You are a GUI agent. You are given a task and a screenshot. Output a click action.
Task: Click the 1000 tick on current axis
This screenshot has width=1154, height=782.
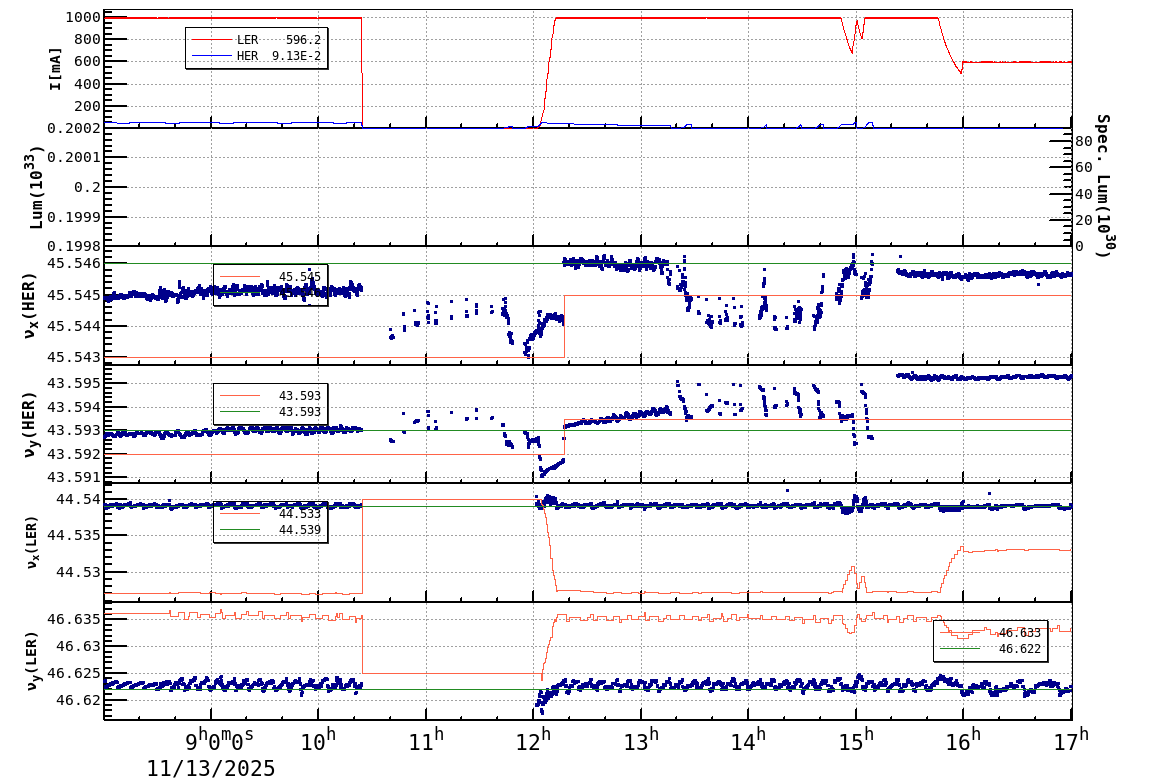[x=82, y=18]
